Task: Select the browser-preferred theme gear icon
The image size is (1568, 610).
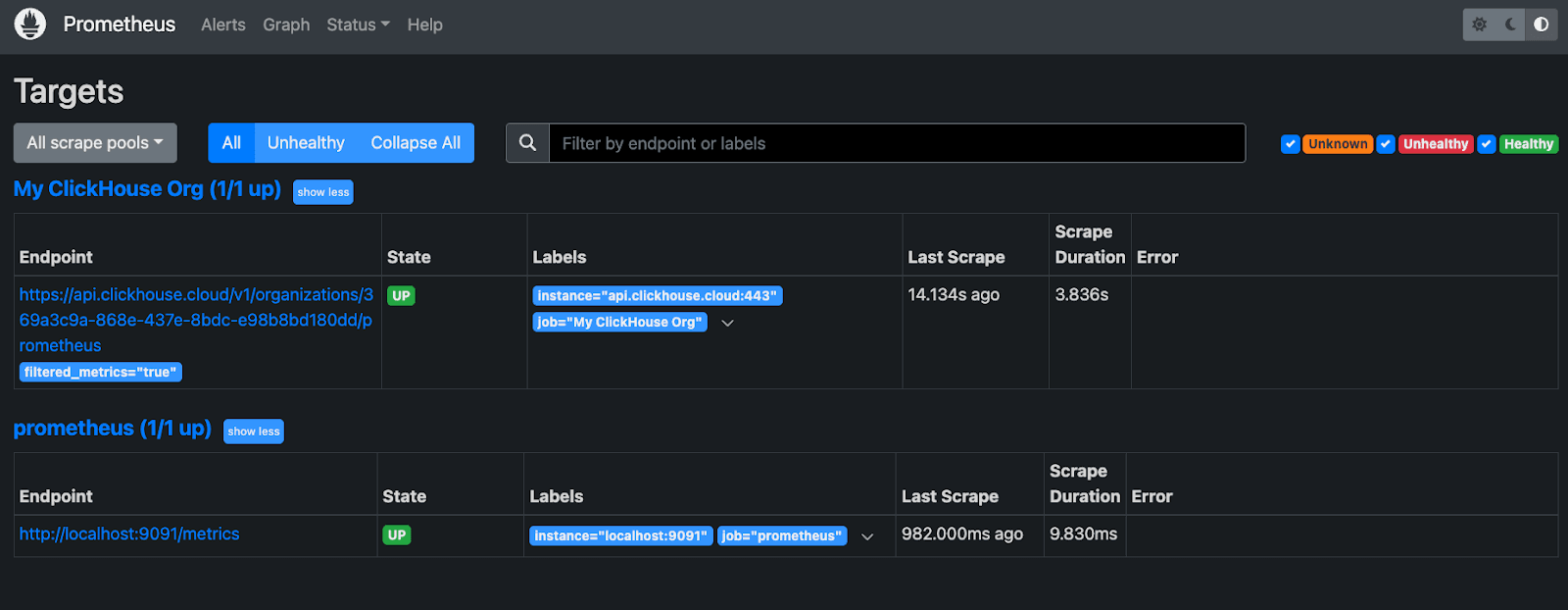Action: [1480, 25]
